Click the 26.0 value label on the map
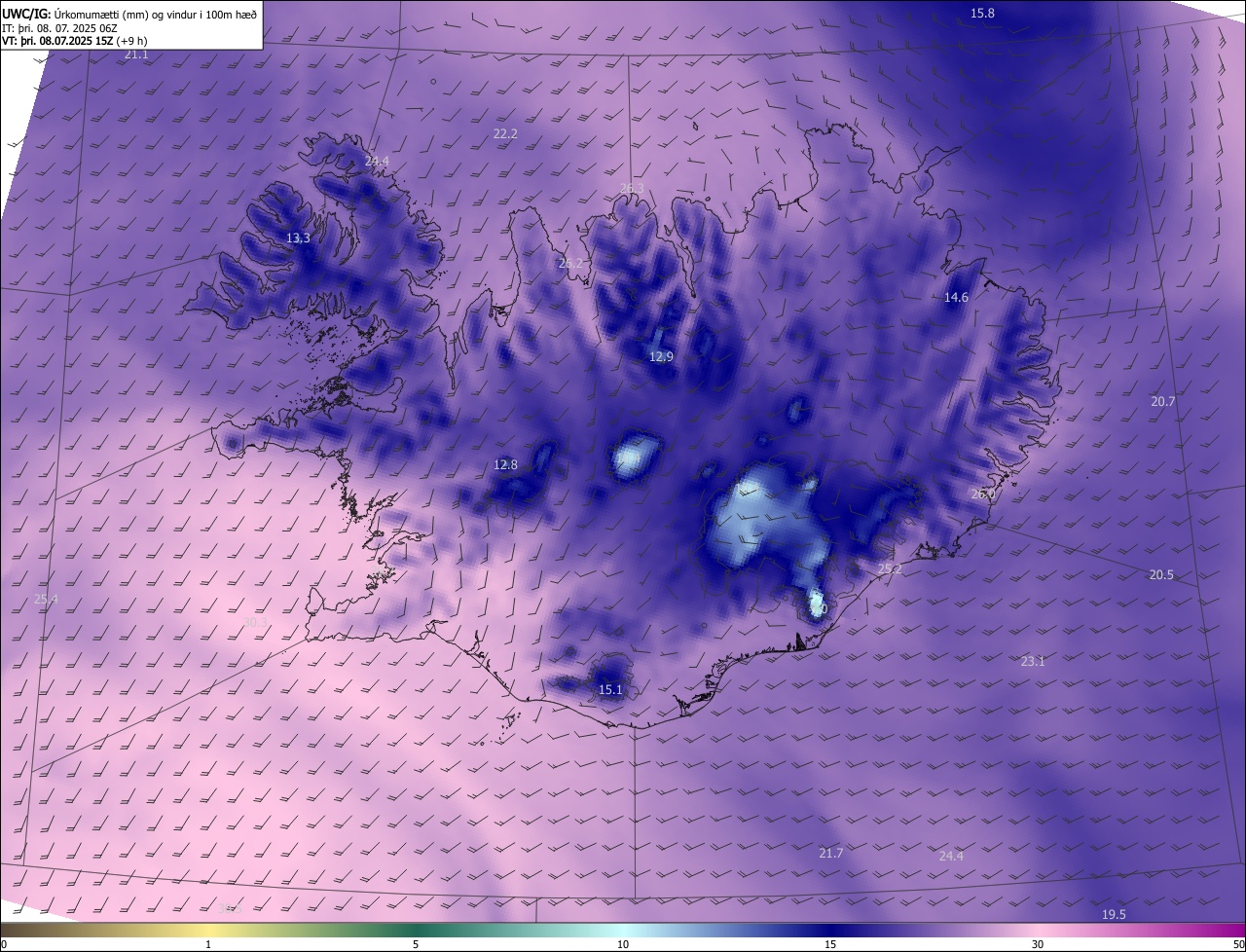1246x952 pixels. (x=983, y=494)
